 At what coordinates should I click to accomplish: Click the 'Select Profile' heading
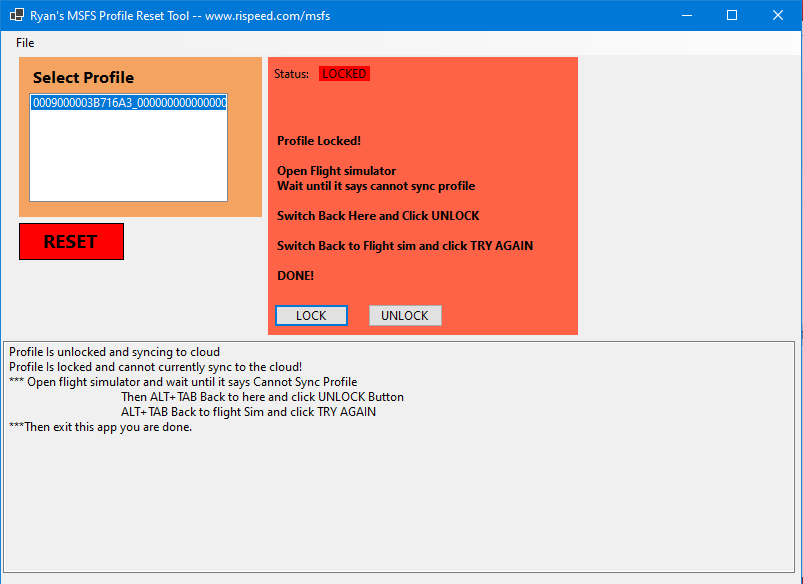click(83, 77)
